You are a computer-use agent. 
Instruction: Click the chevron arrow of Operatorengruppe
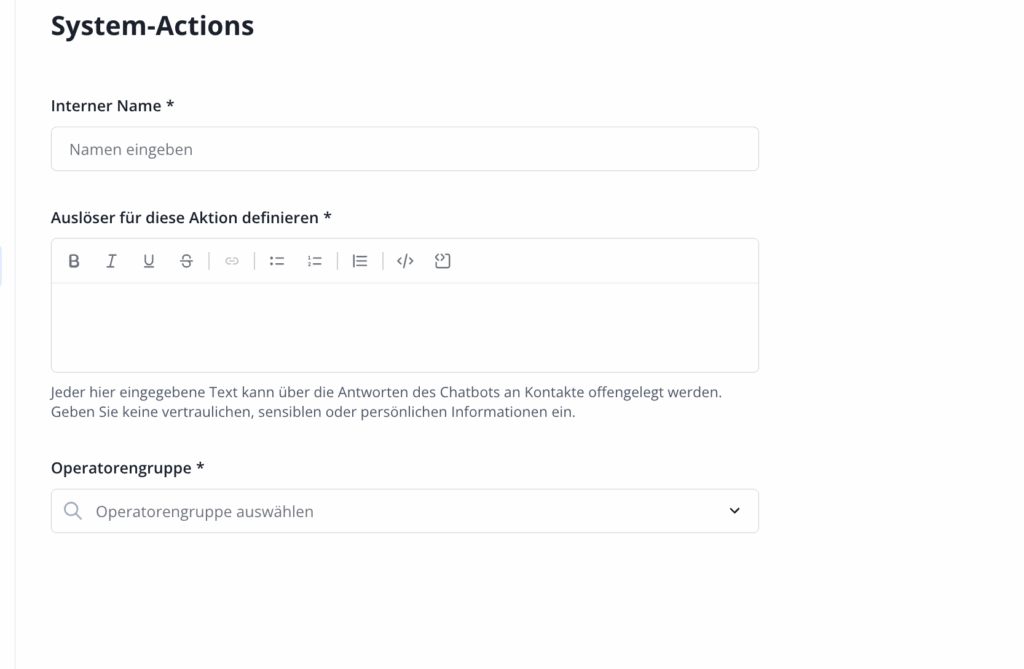pos(735,511)
